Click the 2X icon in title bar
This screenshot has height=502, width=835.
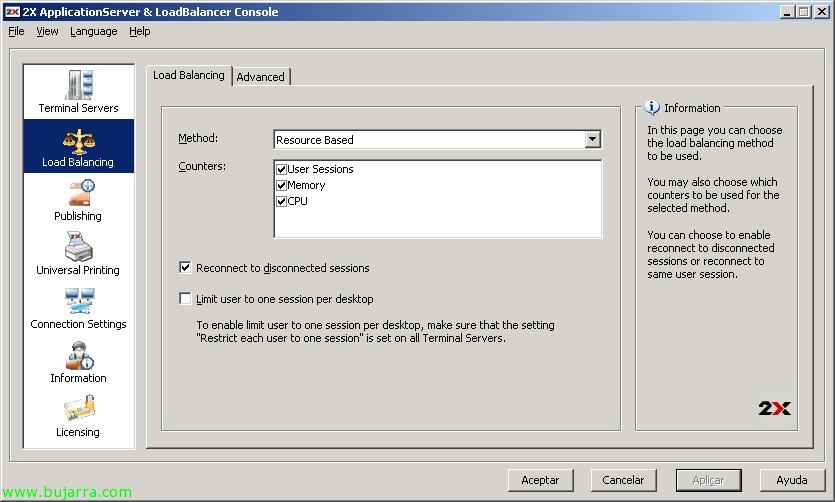pyautogui.click(x=12, y=12)
